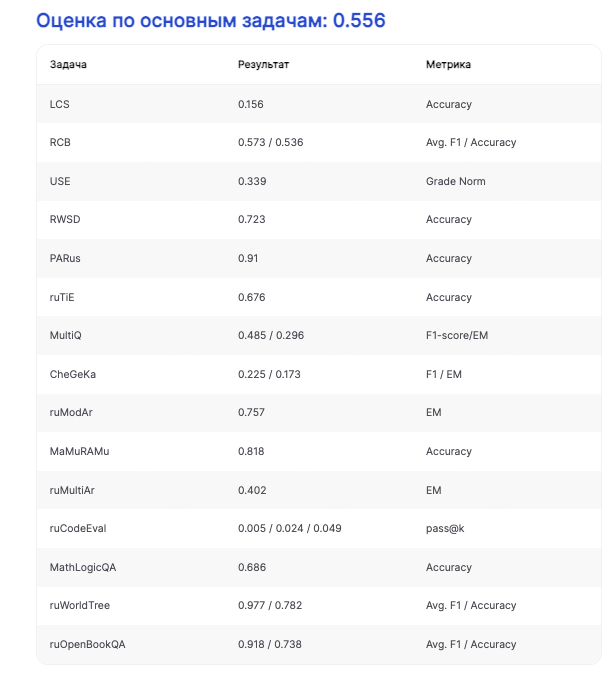Click the MultiQ task entry
The height and width of the screenshot is (680, 613).
(x=67, y=336)
